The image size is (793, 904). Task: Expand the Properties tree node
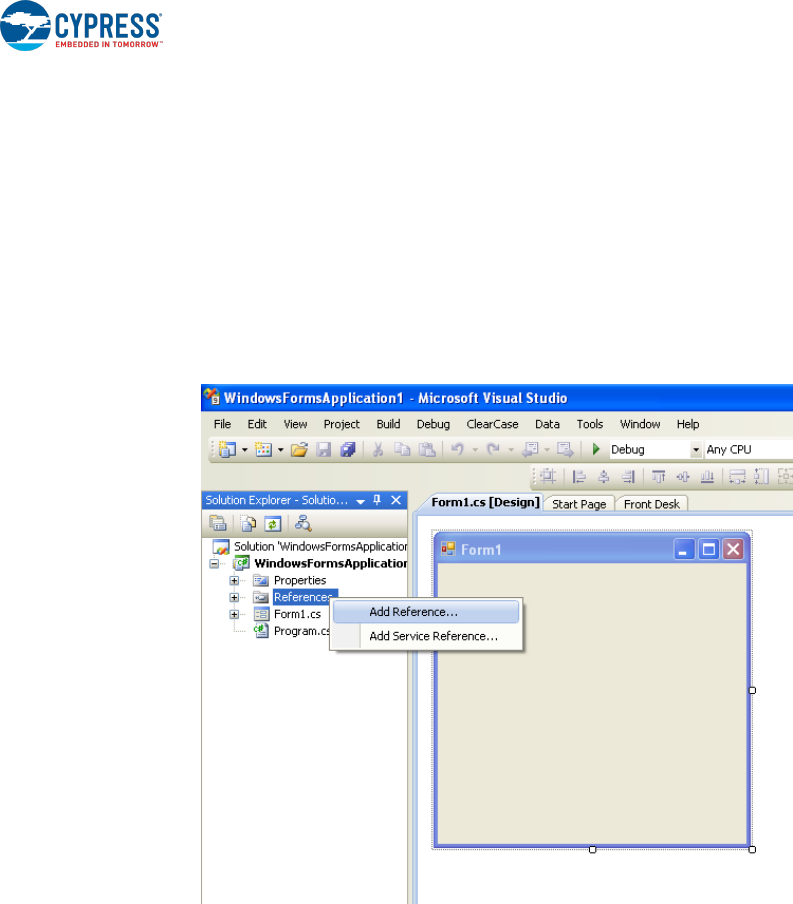coord(234,581)
